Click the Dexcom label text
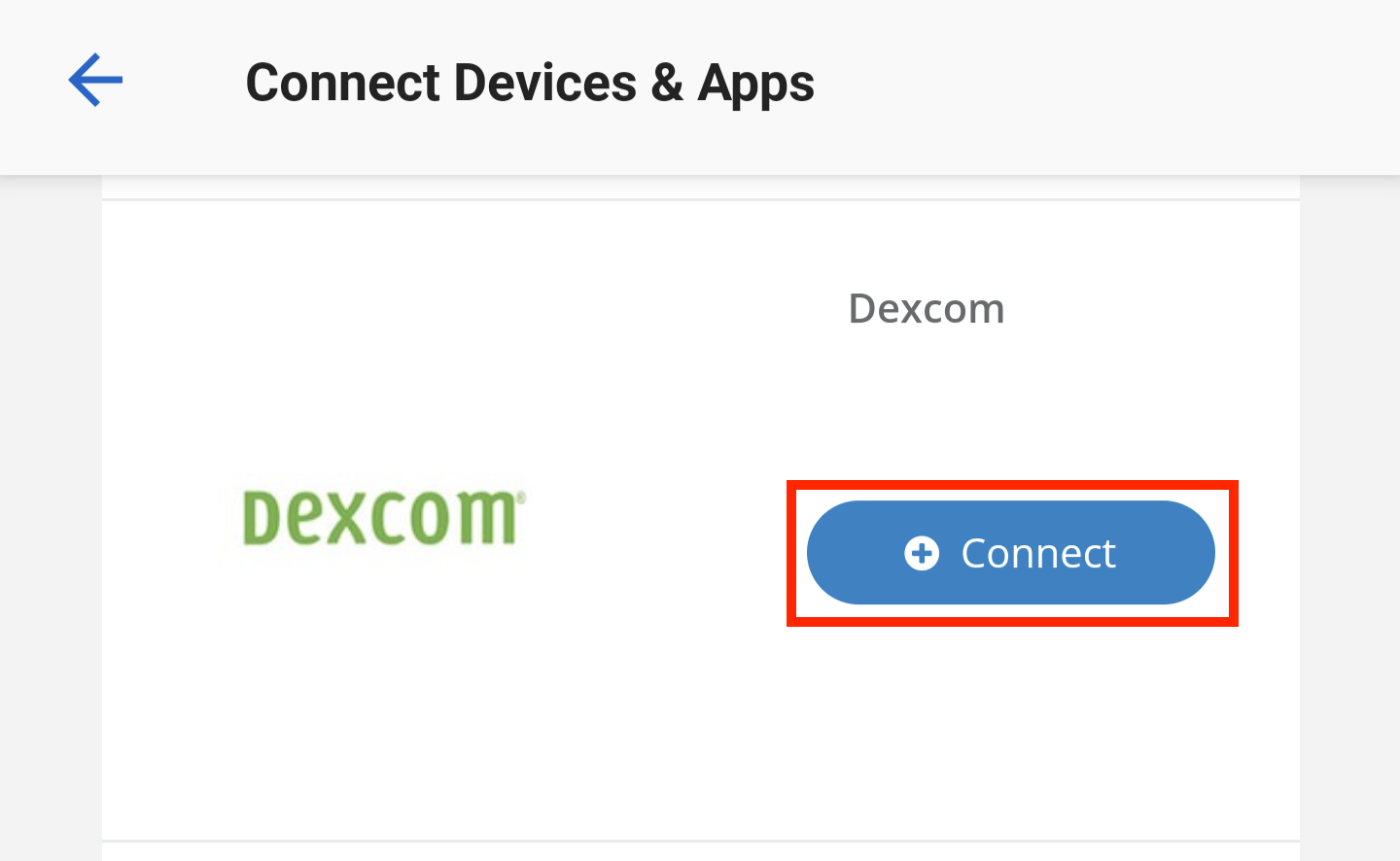 pos(926,308)
